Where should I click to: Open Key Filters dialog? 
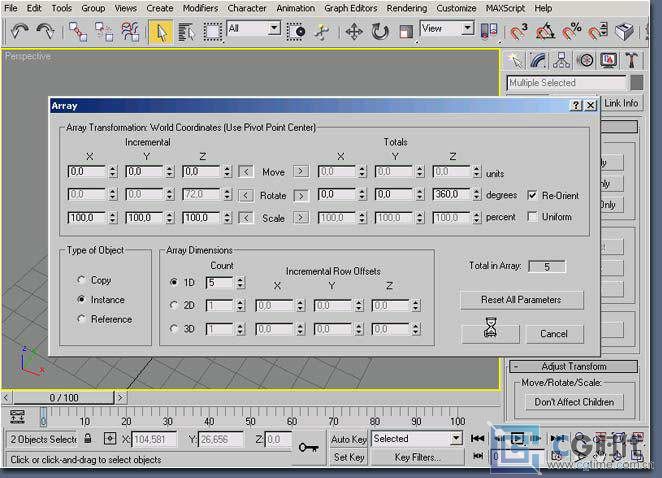[x=417, y=457]
